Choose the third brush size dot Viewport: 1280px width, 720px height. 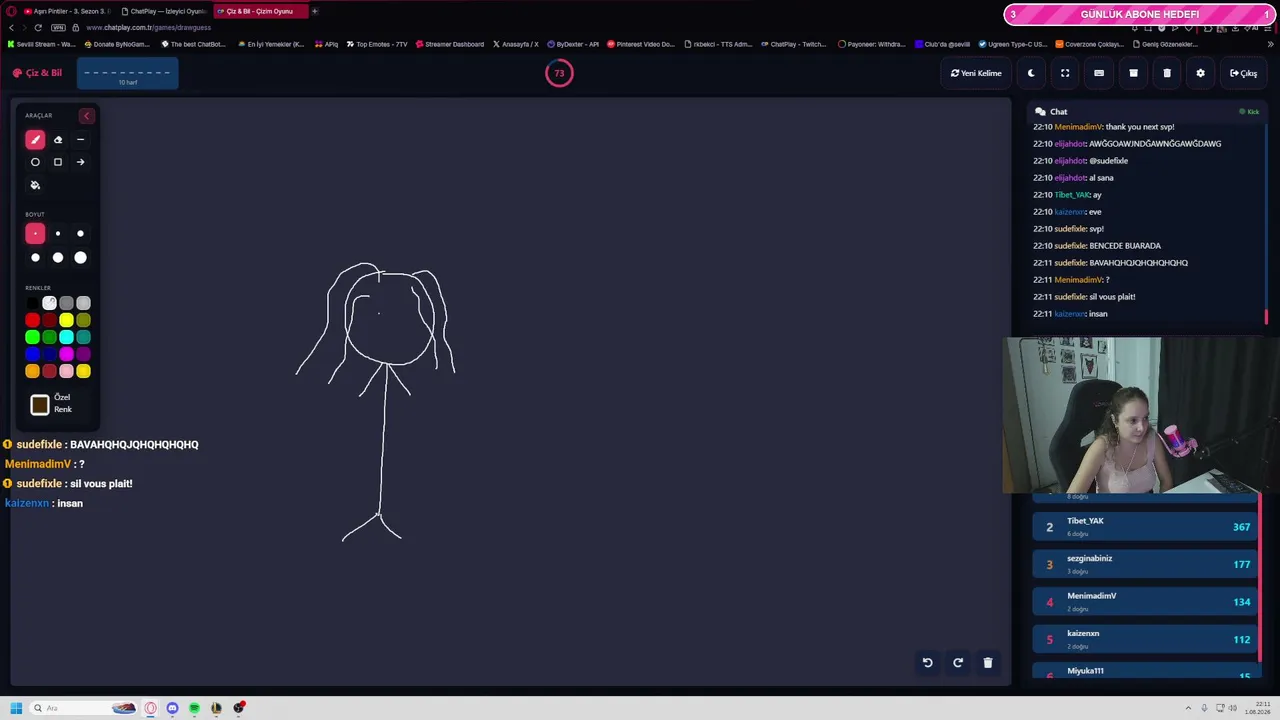click(x=81, y=234)
